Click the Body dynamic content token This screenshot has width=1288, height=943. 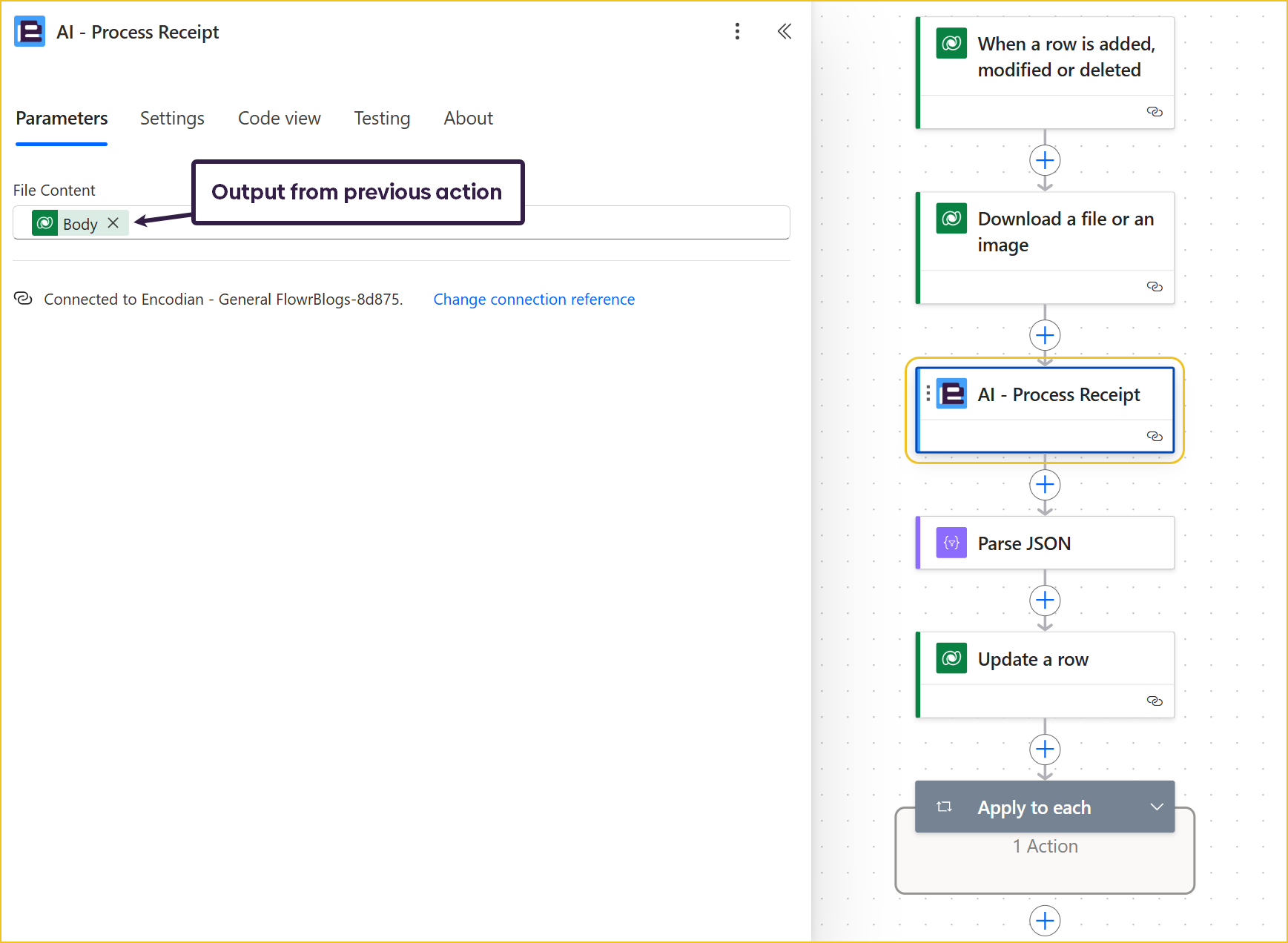pyautogui.click(x=80, y=224)
